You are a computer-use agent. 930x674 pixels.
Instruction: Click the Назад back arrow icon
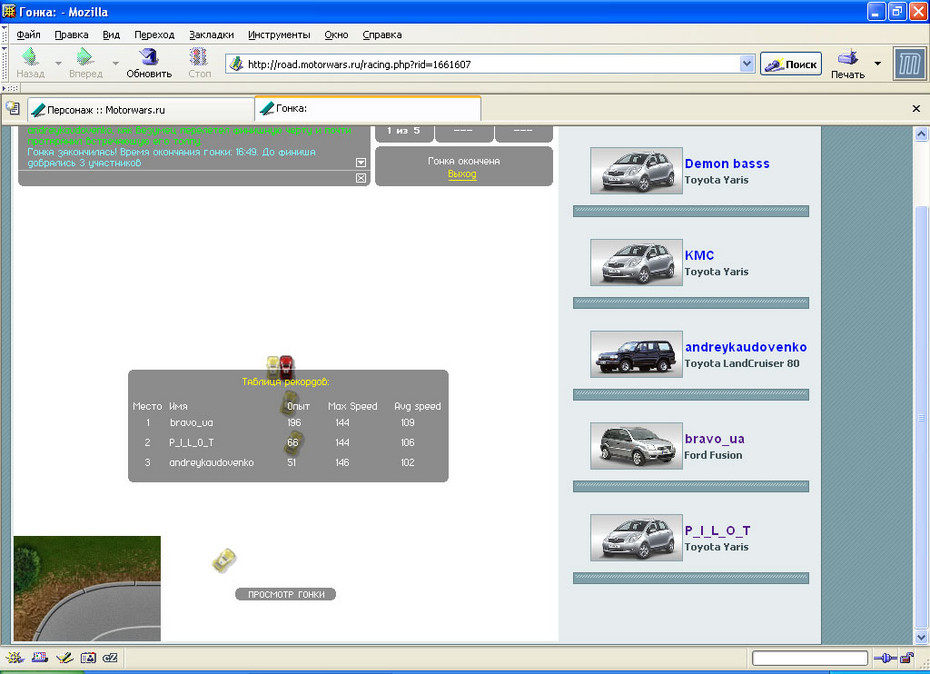(x=30, y=57)
